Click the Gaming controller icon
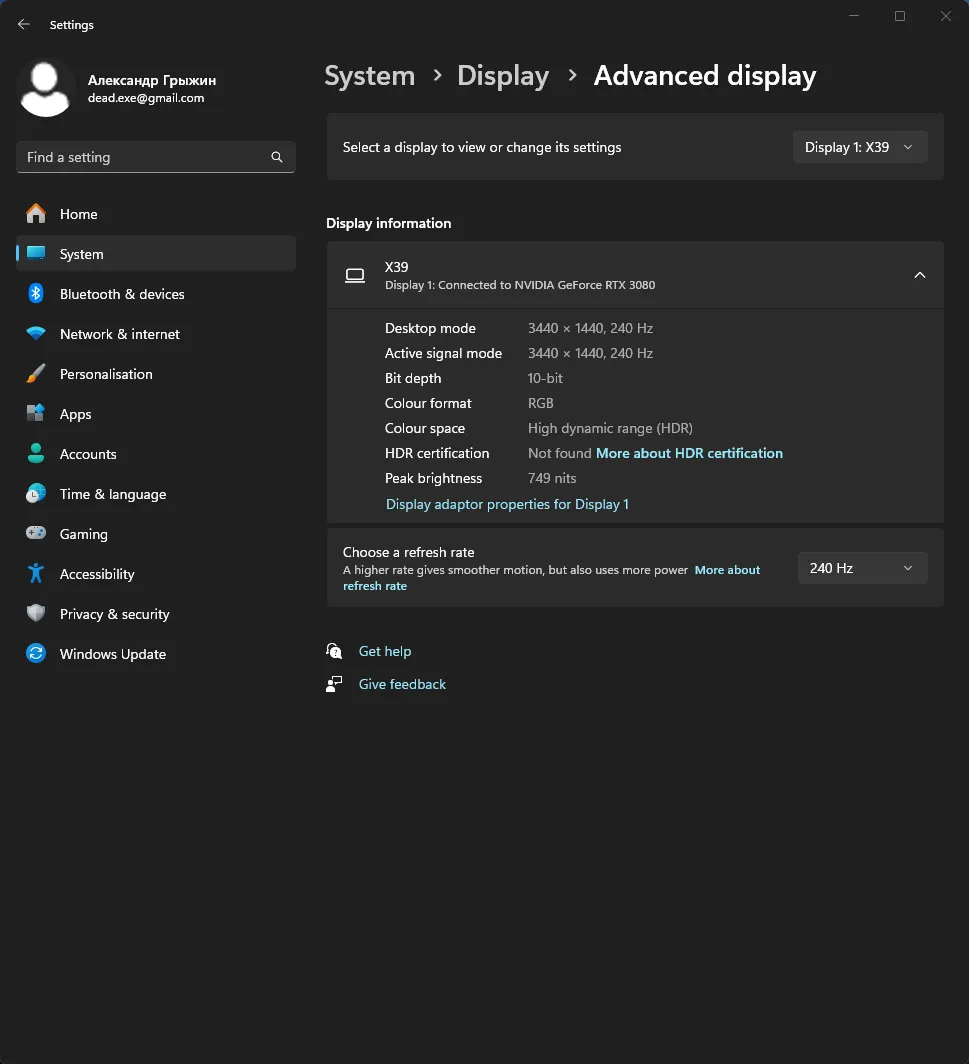Screen dimensions: 969x1064 pyautogui.click(x=36, y=534)
